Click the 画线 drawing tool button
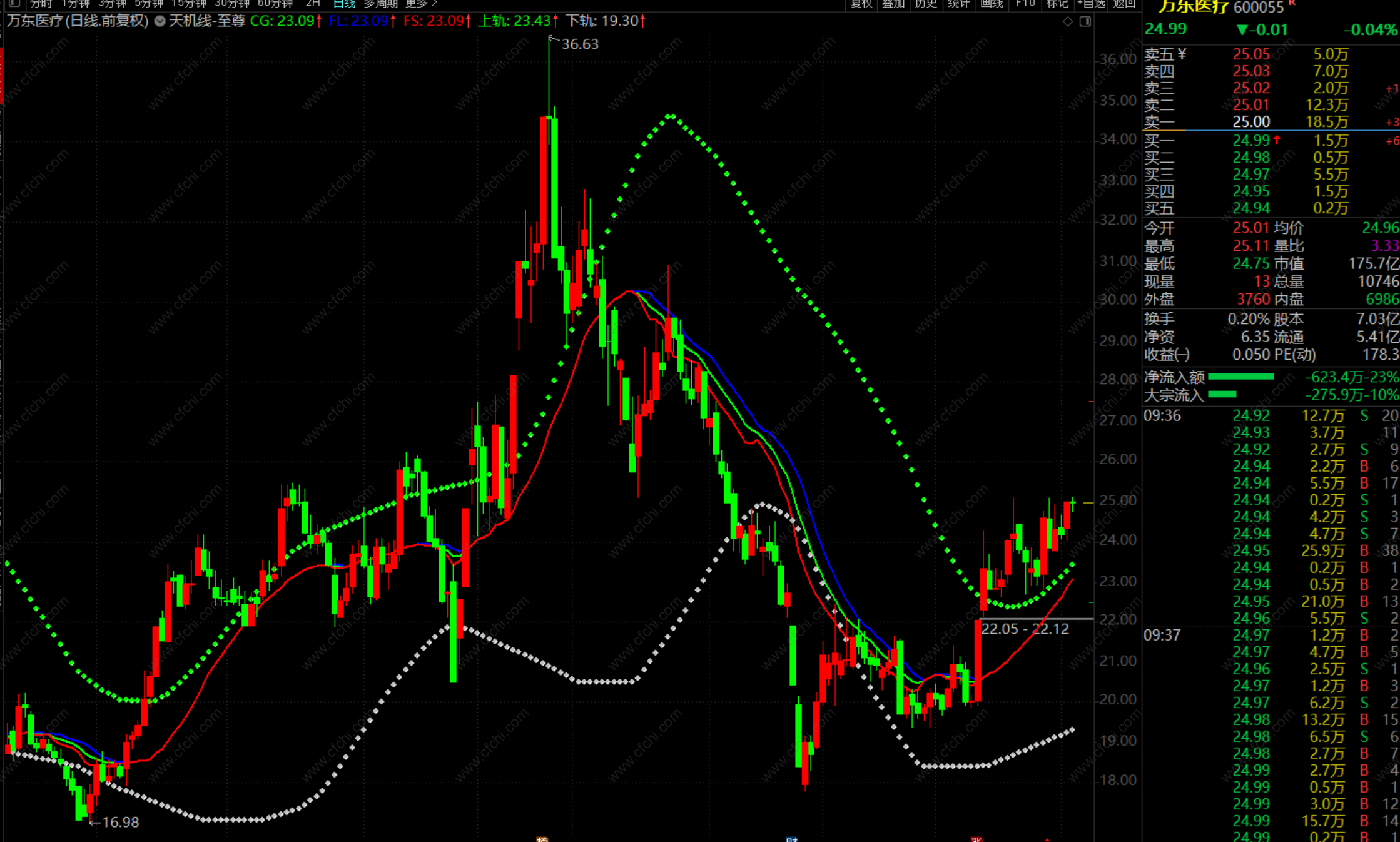 coord(992,4)
